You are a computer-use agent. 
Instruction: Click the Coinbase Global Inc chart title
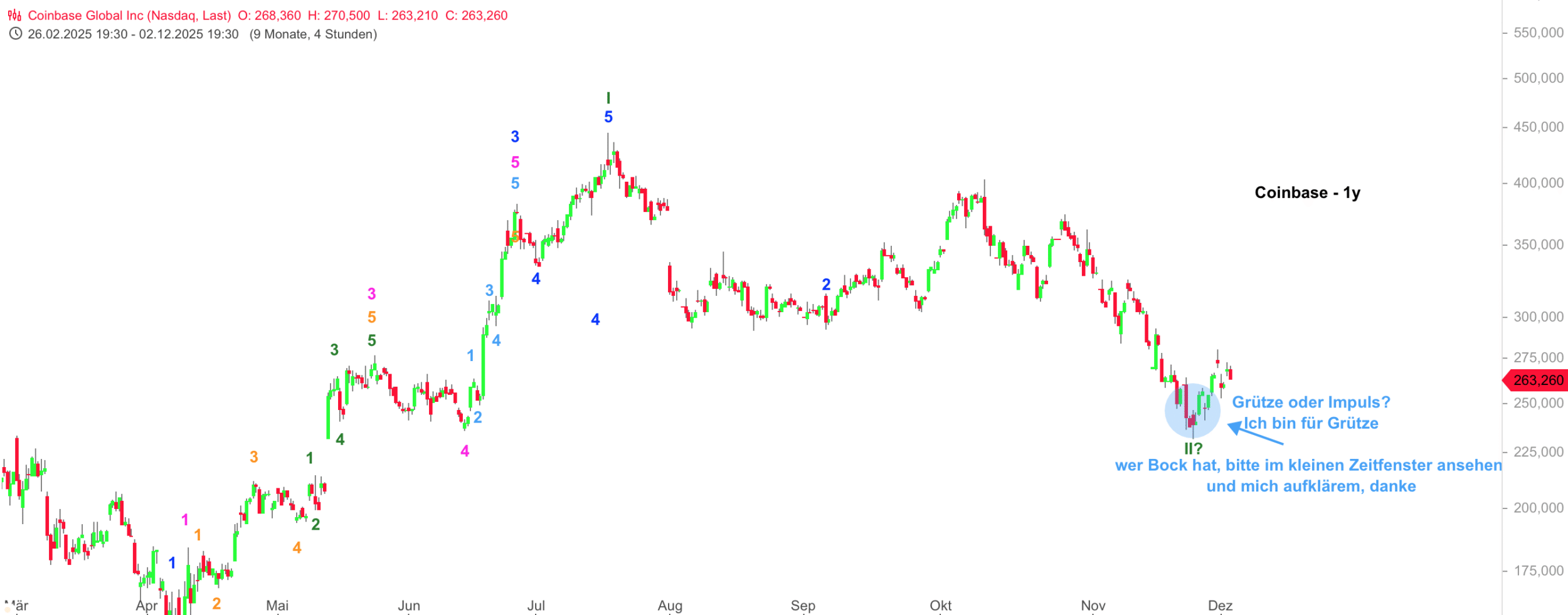pyautogui.click(x=129, y=16)
